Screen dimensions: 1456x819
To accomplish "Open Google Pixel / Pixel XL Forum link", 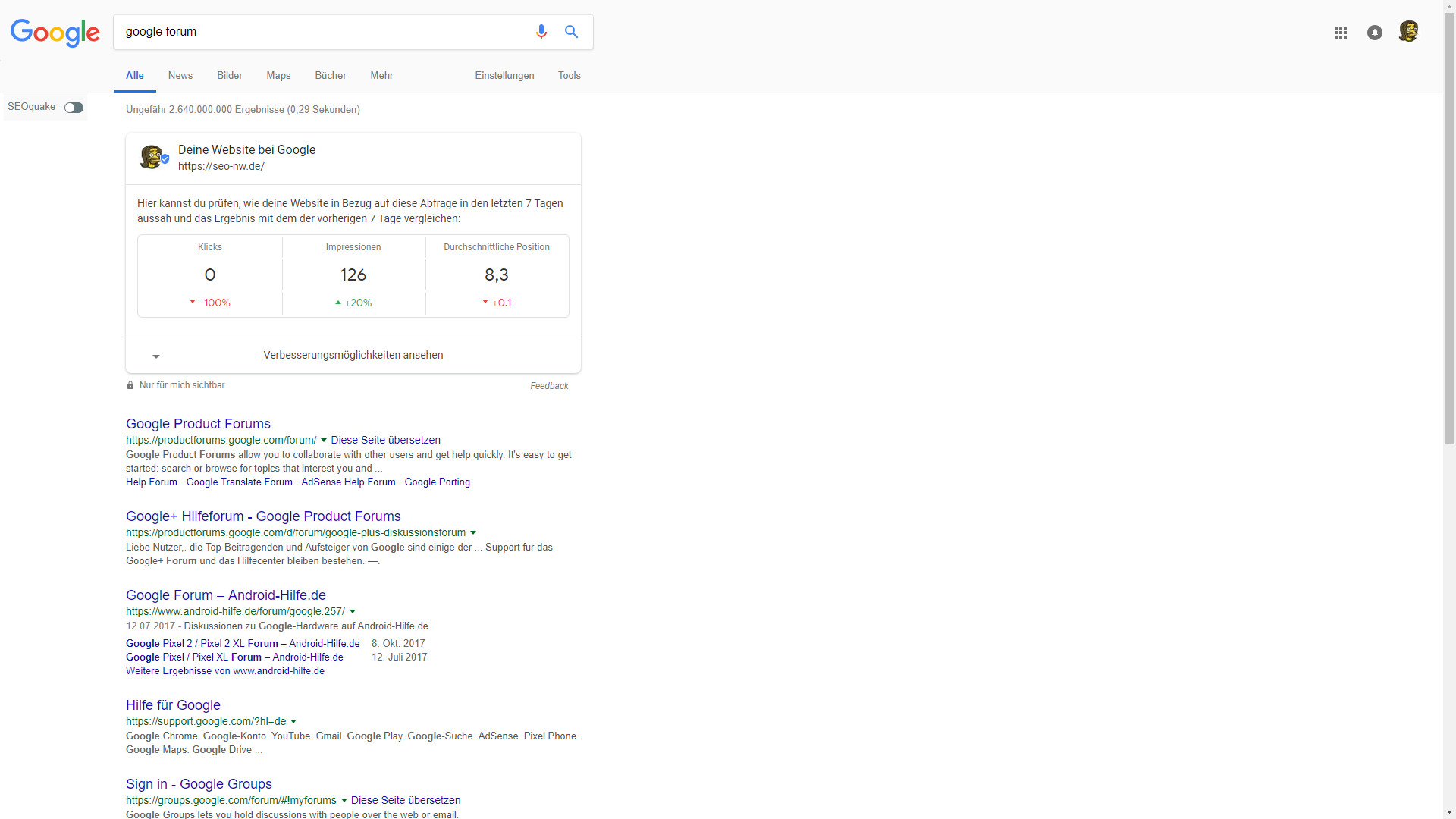I will point(234,657).
